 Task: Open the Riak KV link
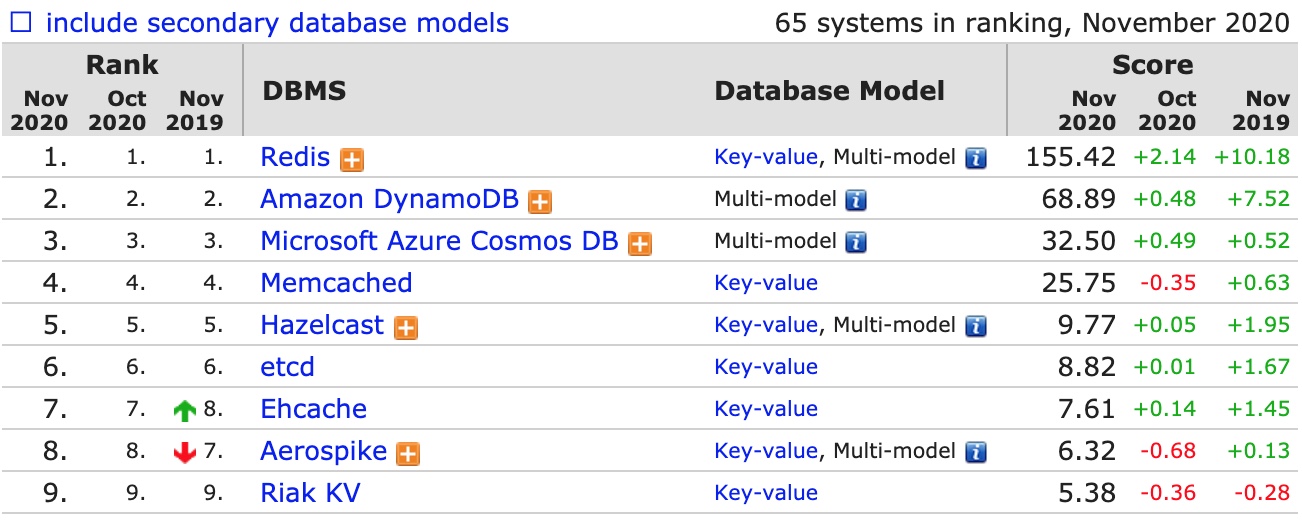tap(310, 493)
